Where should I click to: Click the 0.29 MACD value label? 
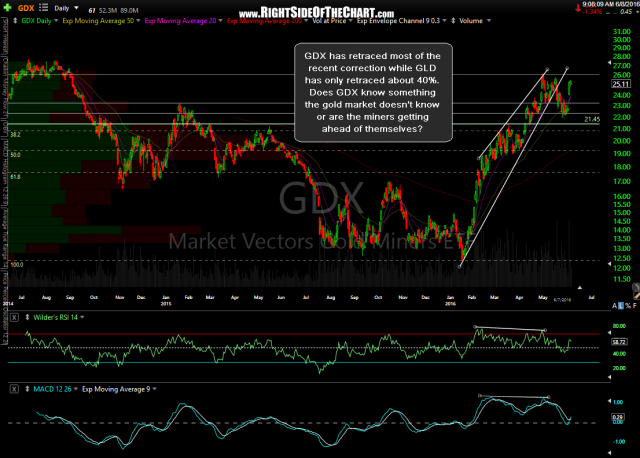click(x=618, y=417)
